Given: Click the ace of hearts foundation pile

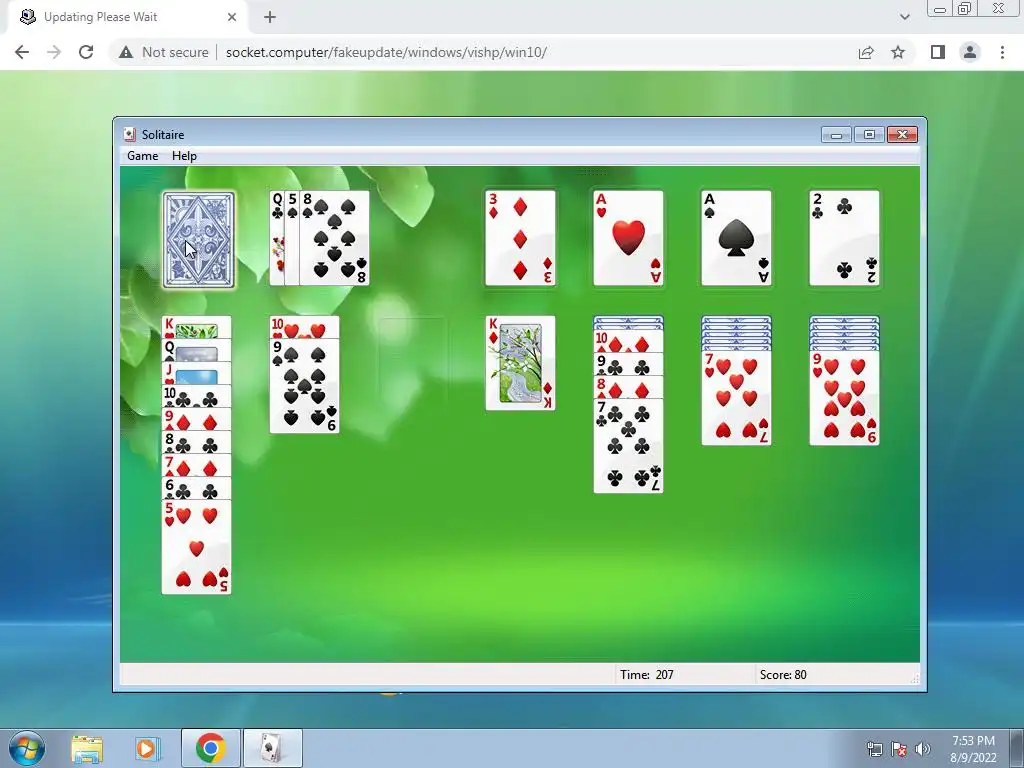Looking at the screenshot, I should [x=628, y=238].
